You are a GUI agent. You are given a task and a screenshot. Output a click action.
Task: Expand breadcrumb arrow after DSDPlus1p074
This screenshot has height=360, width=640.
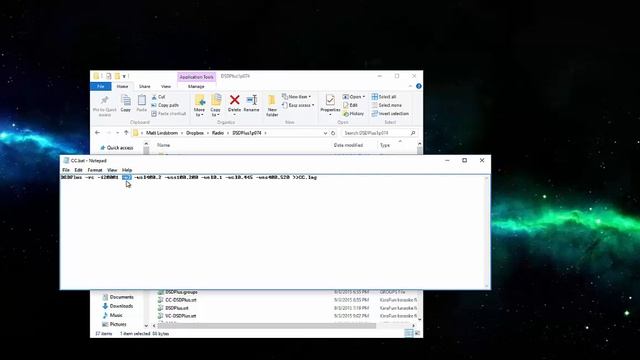[x=265, y=133]
